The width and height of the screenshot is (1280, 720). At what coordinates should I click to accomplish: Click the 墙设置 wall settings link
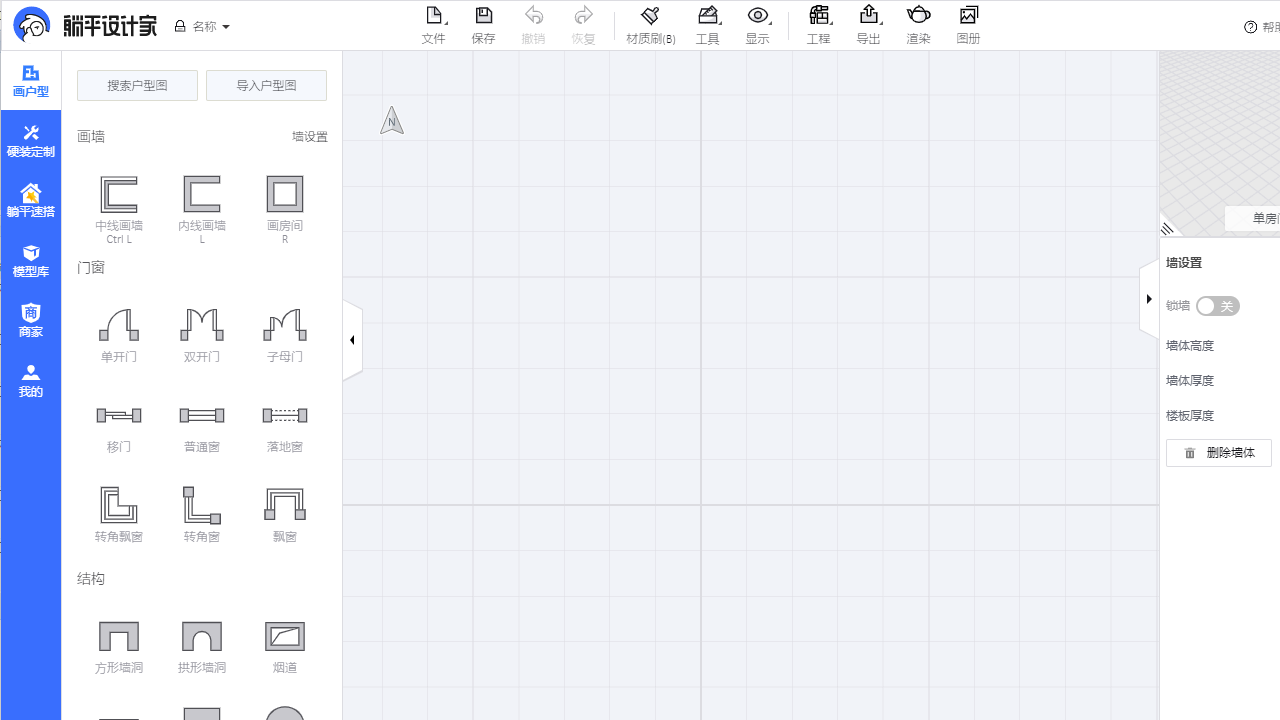(309, 137)
